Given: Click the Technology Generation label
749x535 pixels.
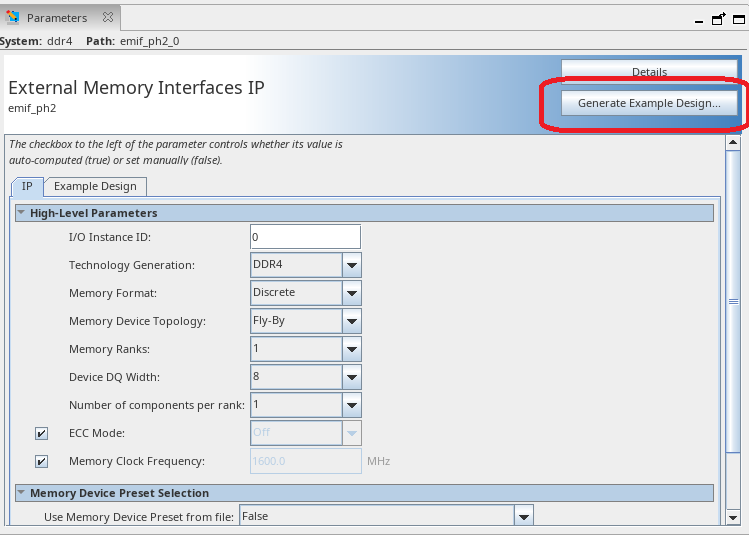Looking at the screenshot, I should (132, 265).
